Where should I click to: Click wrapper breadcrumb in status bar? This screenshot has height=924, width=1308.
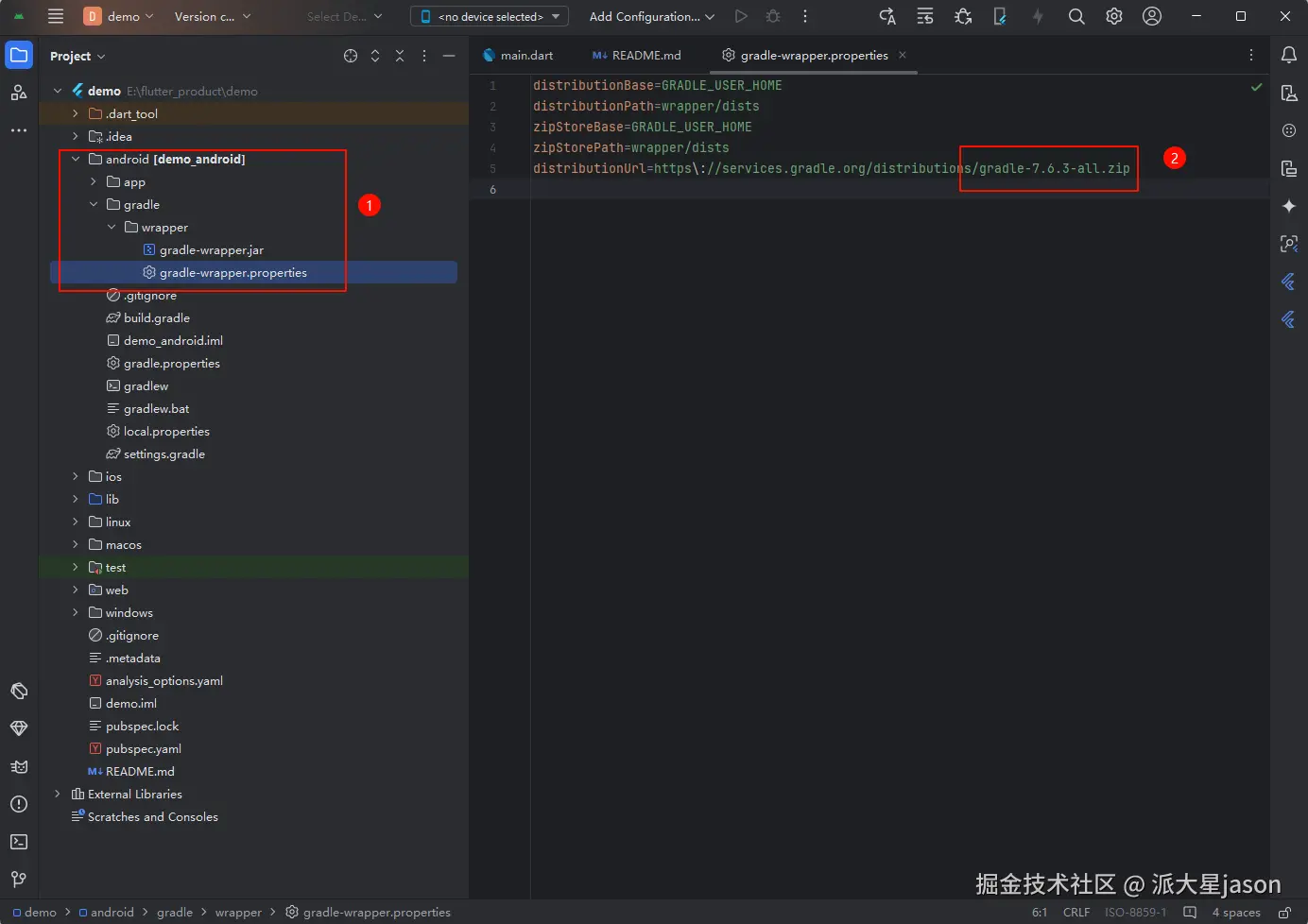pyautogui.click(x=238, y=912)
